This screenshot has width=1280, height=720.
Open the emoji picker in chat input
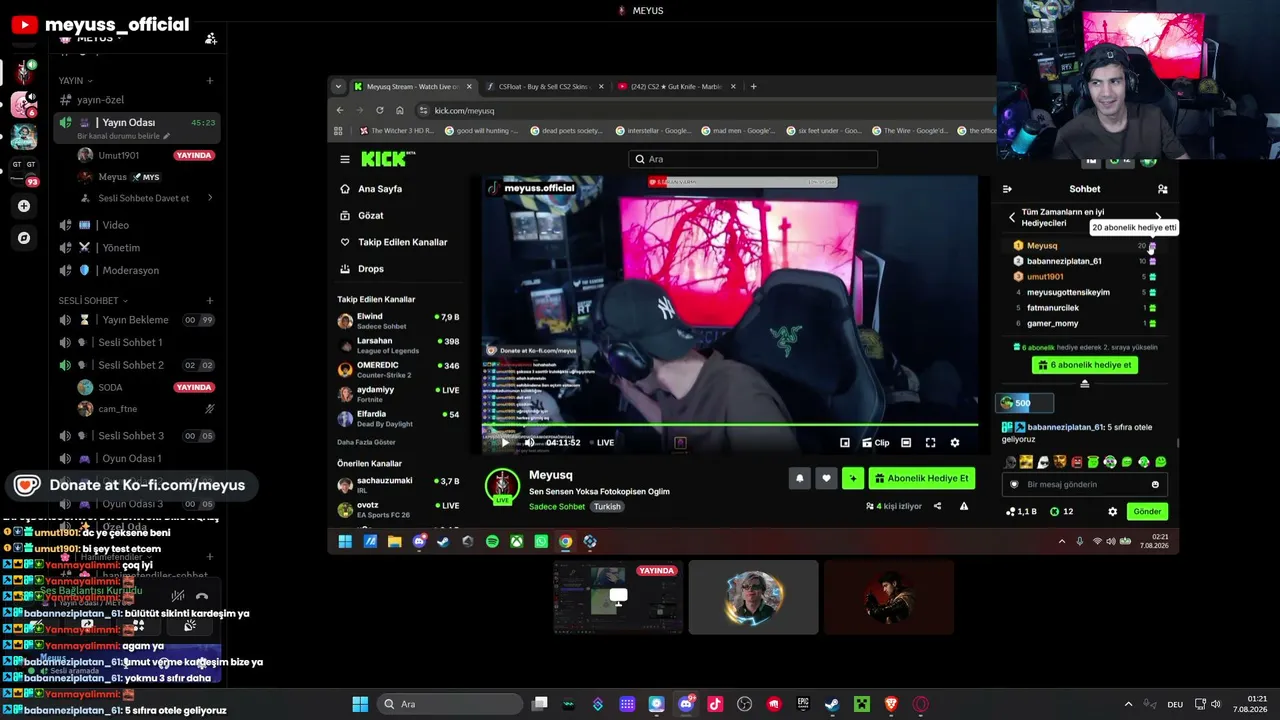click(1155, 485)
